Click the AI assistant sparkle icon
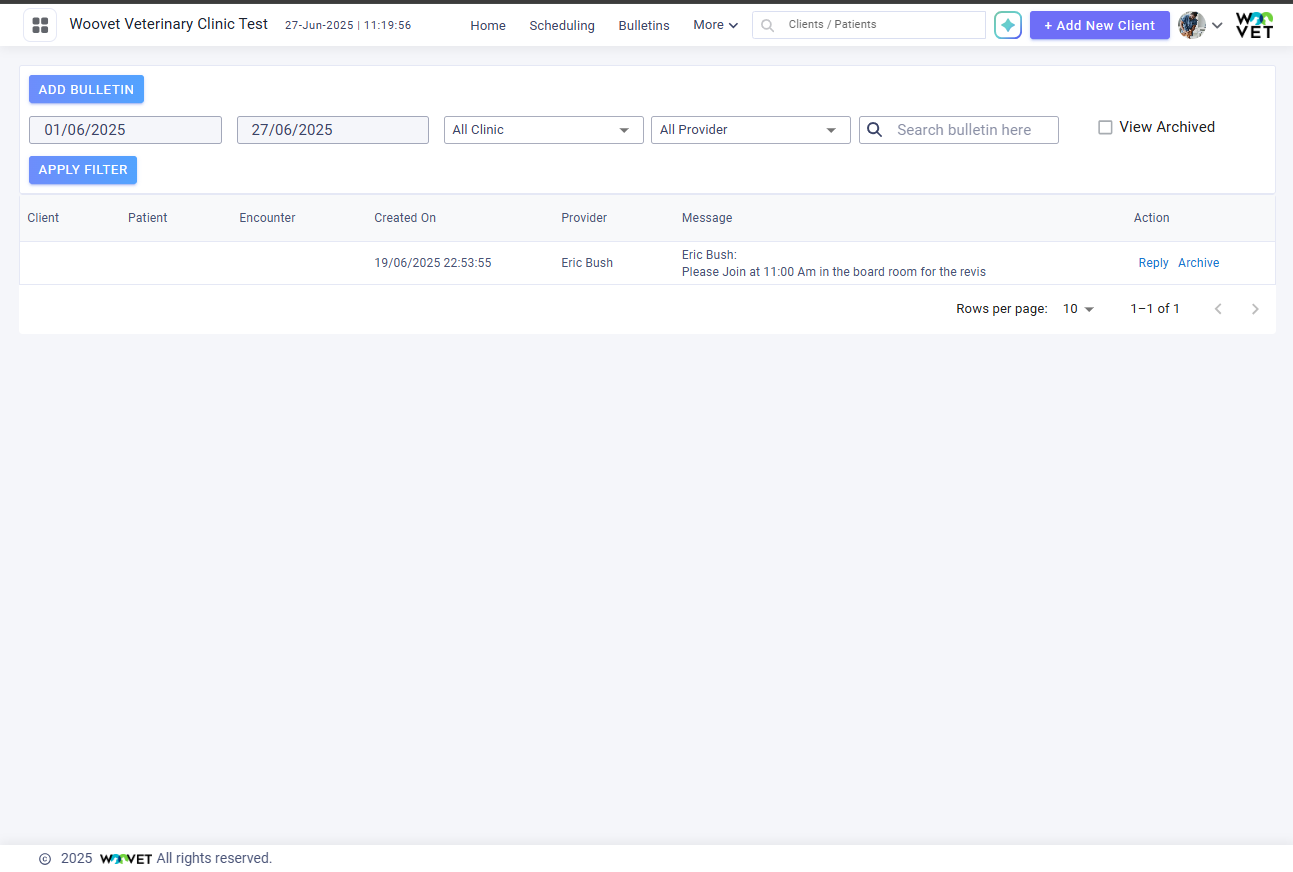1293x872 pixels. pos(1007,25)
